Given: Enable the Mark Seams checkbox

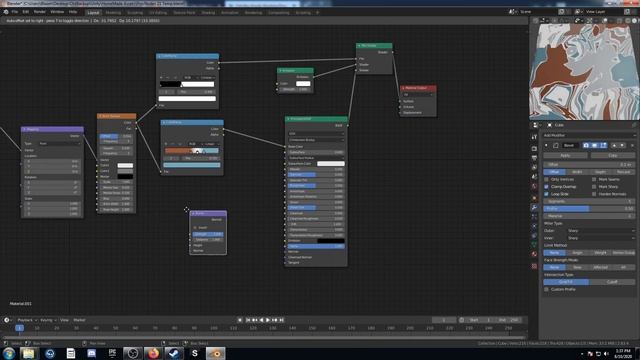Looking at the screenshot, I should pos(594,179).
